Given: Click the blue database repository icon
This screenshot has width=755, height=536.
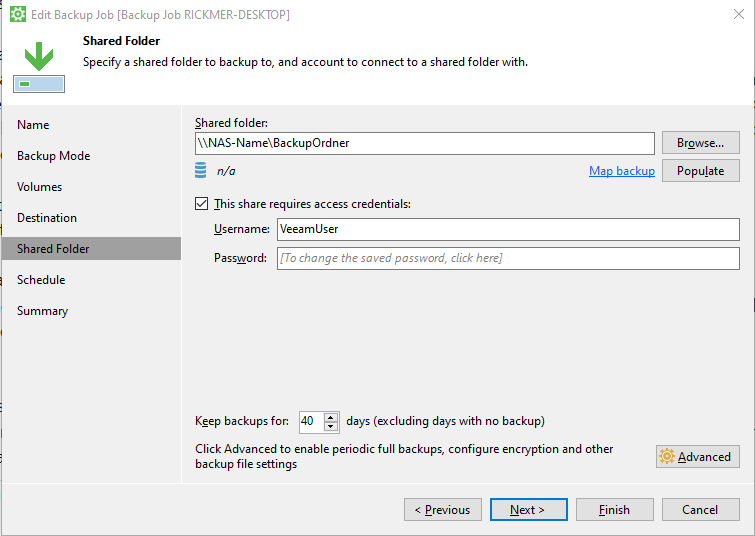Looking at the screenshot, I should [201, 171].
